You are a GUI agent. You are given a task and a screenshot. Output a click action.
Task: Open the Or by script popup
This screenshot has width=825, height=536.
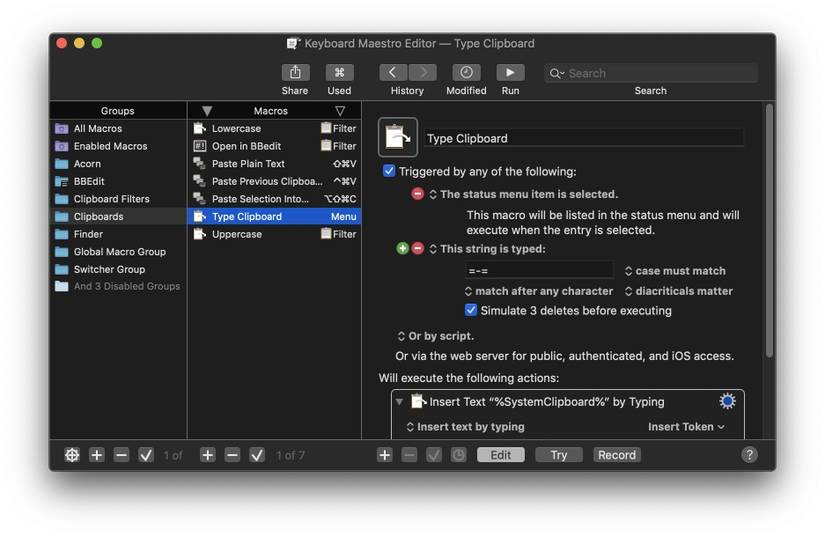pos(436,336)
